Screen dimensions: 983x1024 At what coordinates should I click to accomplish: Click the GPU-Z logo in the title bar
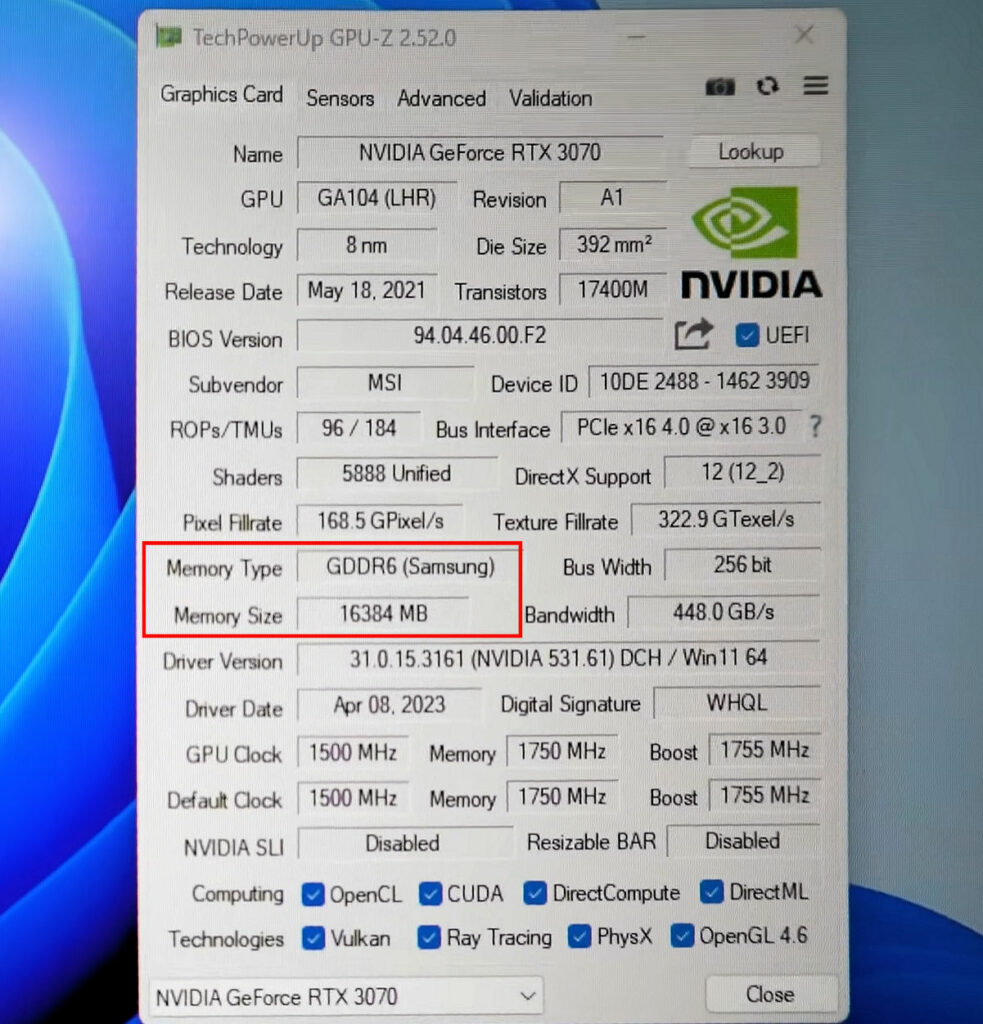click(x=167, y=35)
